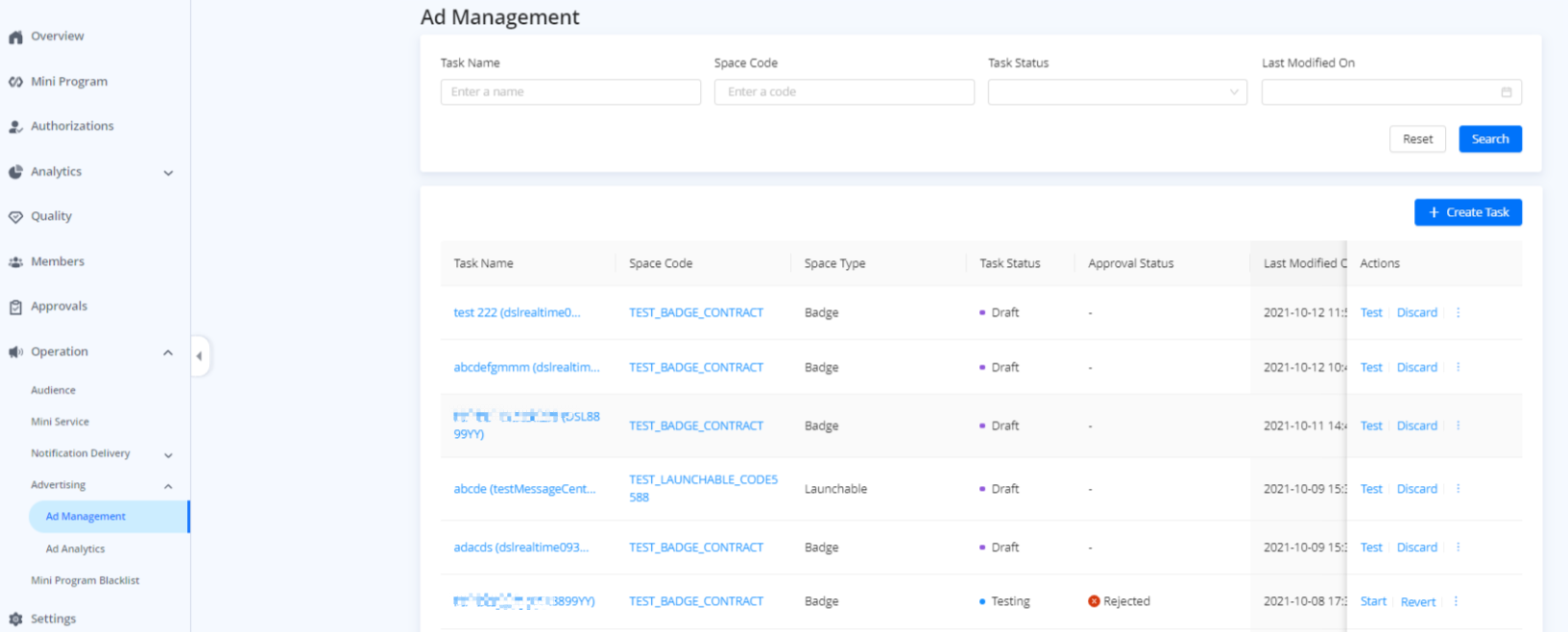This screenshot has height=632, width=1568.
Task: Click the Settings gear icon
Action: pyautogui.click(x=15, y=620)
